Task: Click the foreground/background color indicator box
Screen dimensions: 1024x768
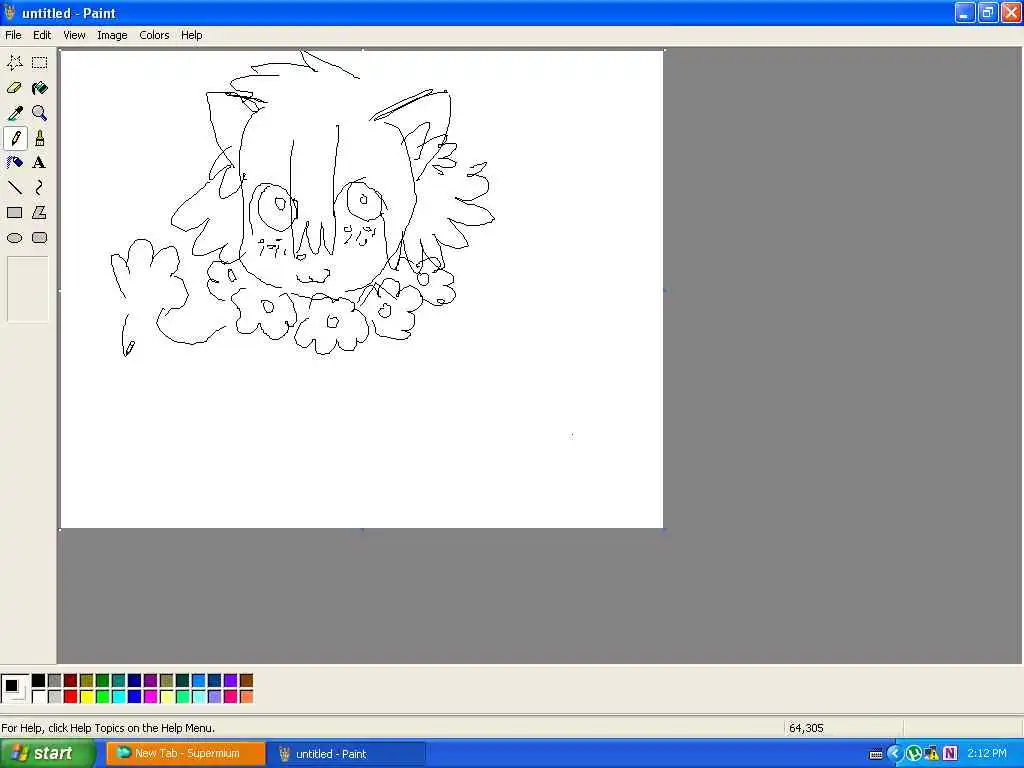Action: (x=14, y=688)
